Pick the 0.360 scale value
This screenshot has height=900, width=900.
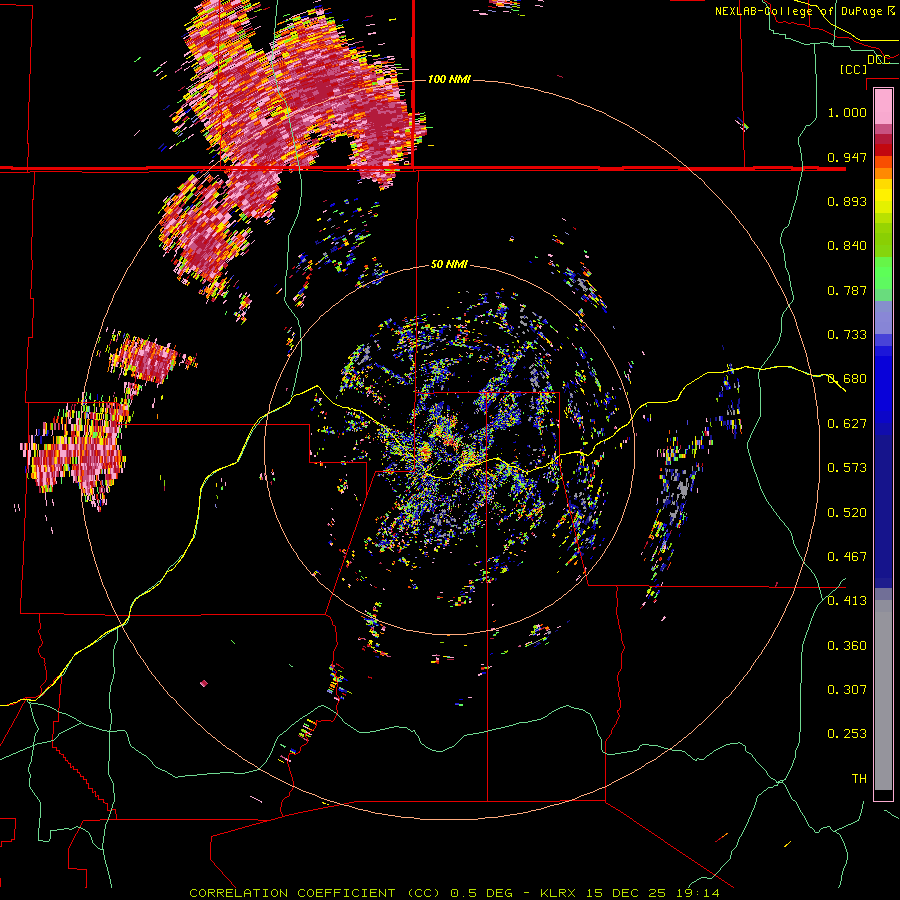click(x=847, y=646)
